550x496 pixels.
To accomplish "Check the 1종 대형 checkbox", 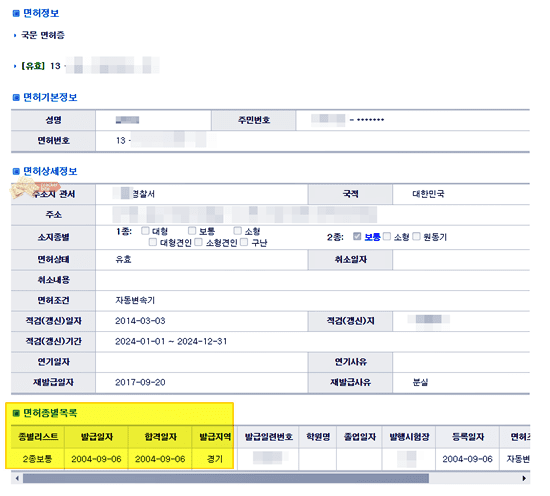I will (145, 231).
